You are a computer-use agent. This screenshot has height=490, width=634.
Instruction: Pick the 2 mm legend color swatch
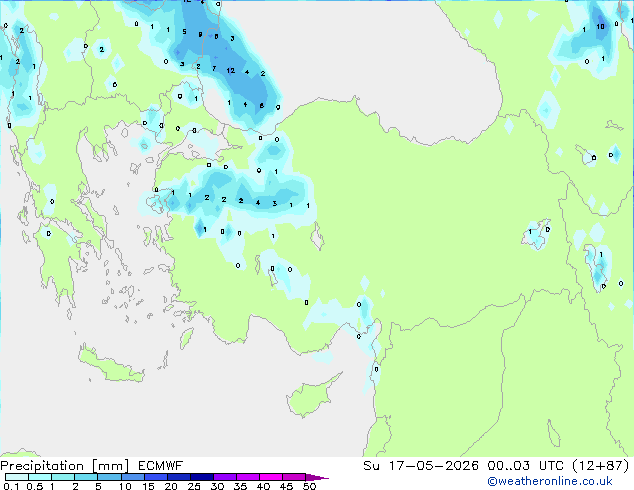86,477
